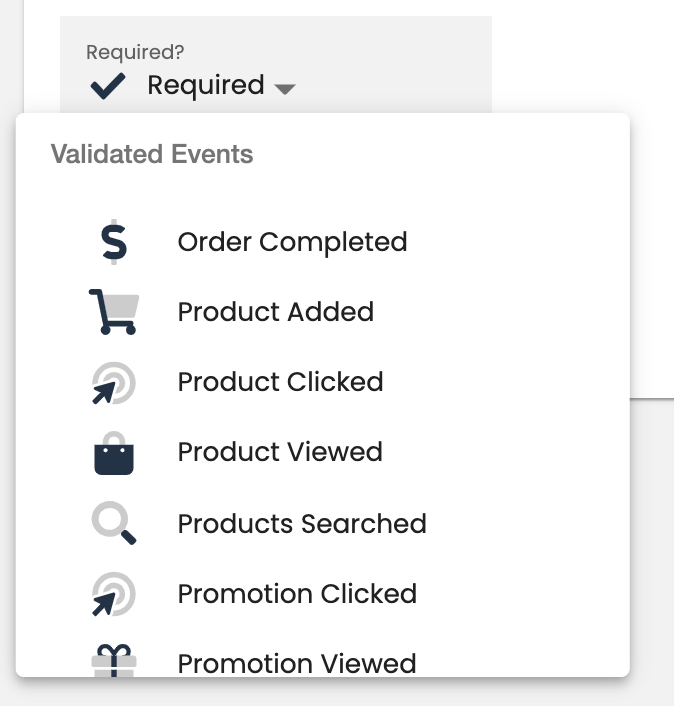The image size is (674, 706).
Task: Choose the Products Searched event label
Action: pos(302,524)
